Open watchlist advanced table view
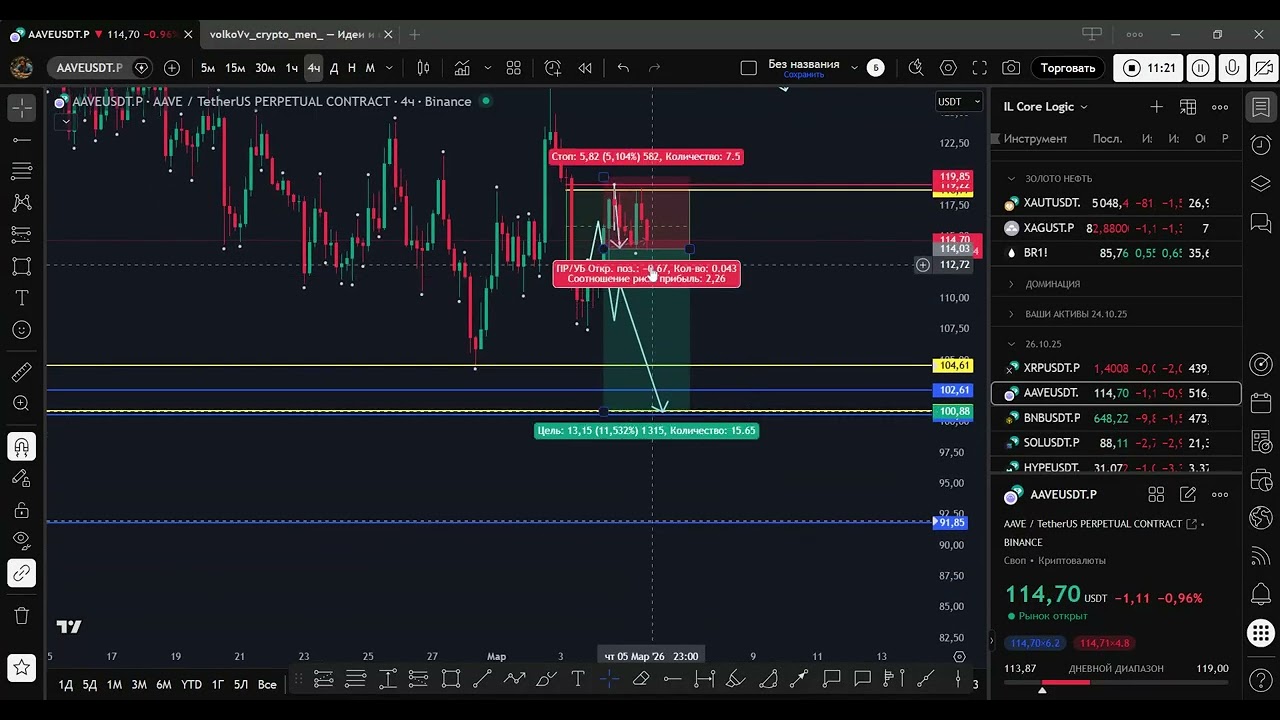Image resolution: width=1280 pixels, height=720 pixels. tap(1188, 107)
